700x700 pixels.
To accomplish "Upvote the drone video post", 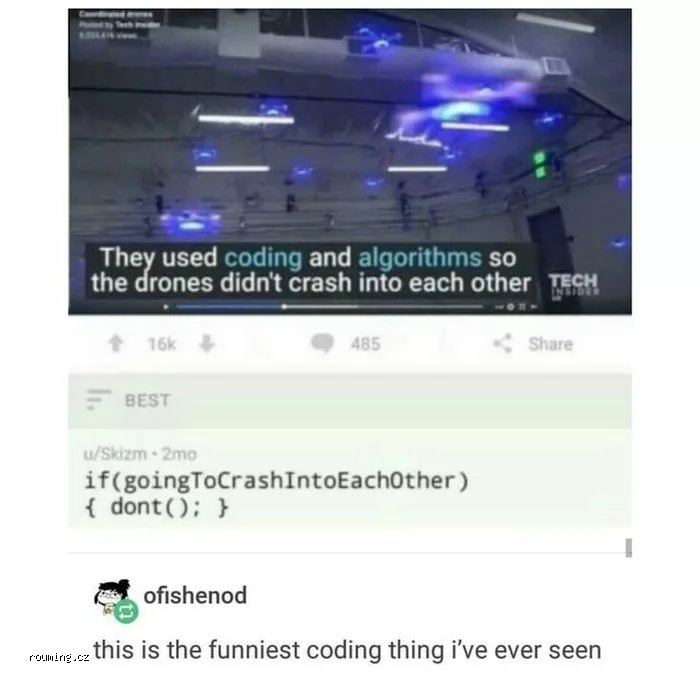I will [116, 344].
